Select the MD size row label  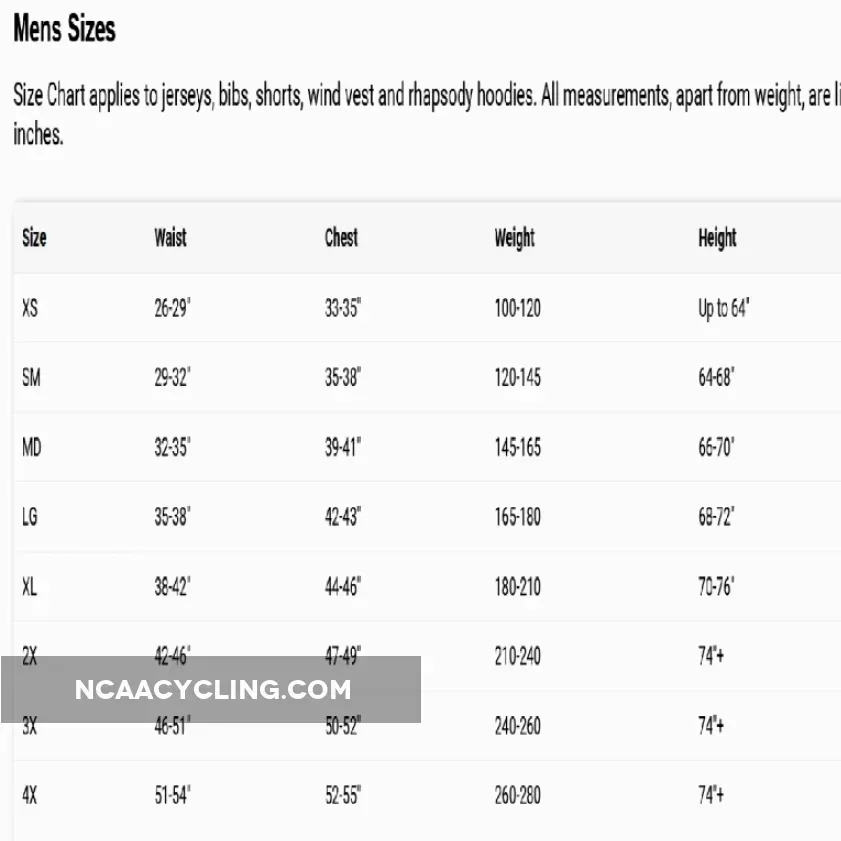tap(31, 447)
